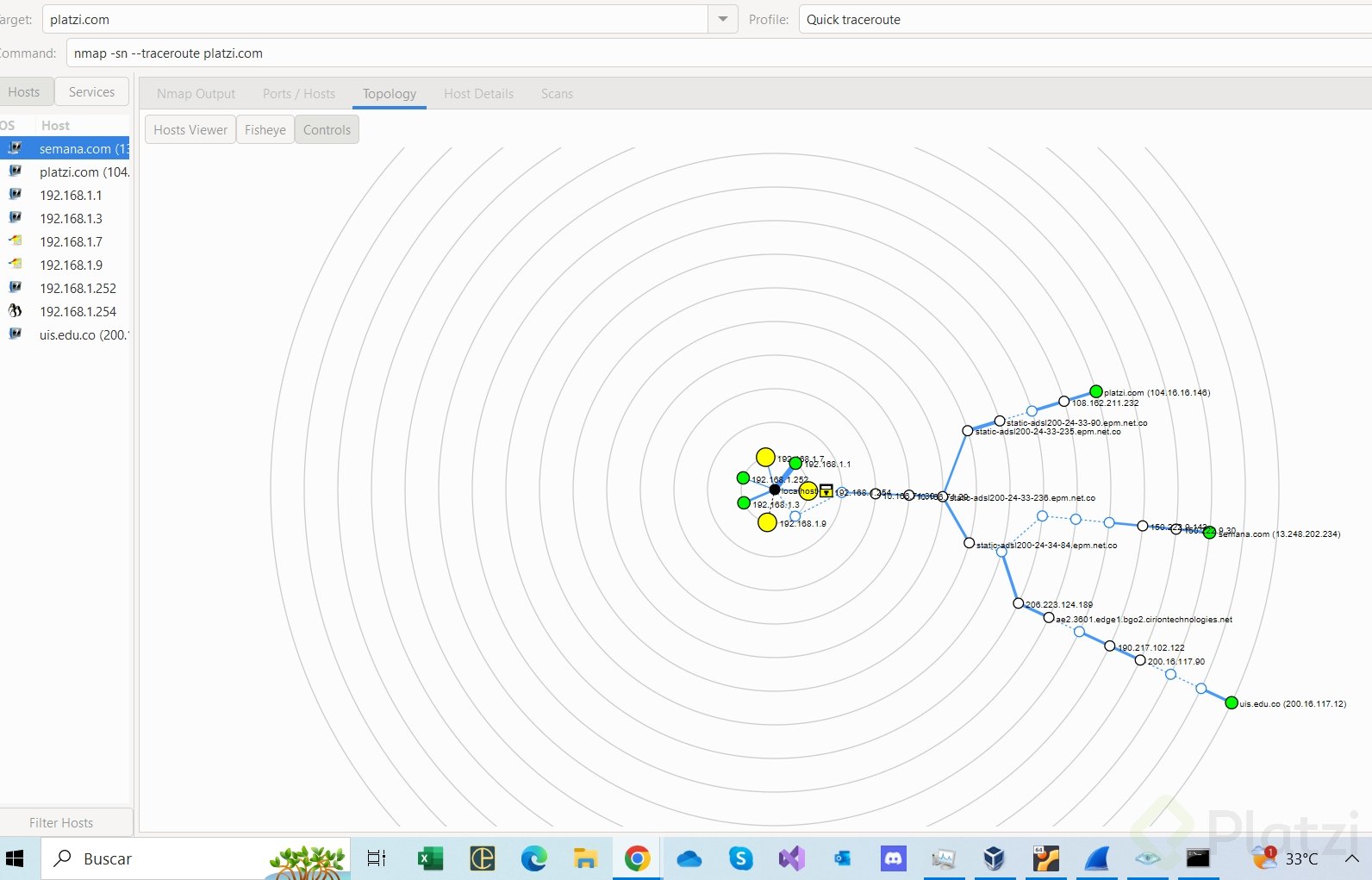Click the ae2.3601.edge1.bgo2.ciriontechnologies.net hop node
This screenshot has width=1372, height=880.
coord(1049,617)
